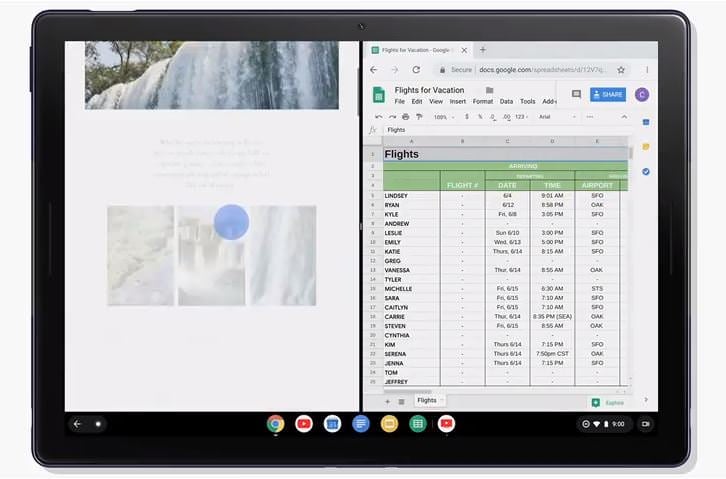Select the FLIGHT # header cell
726x479 pixels.
pyautogui.click(x=462, y=185)
